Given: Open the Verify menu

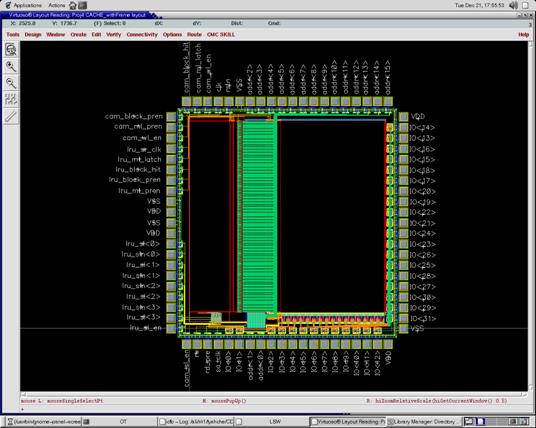Looking at the screenshot, I should click(113, 35).
